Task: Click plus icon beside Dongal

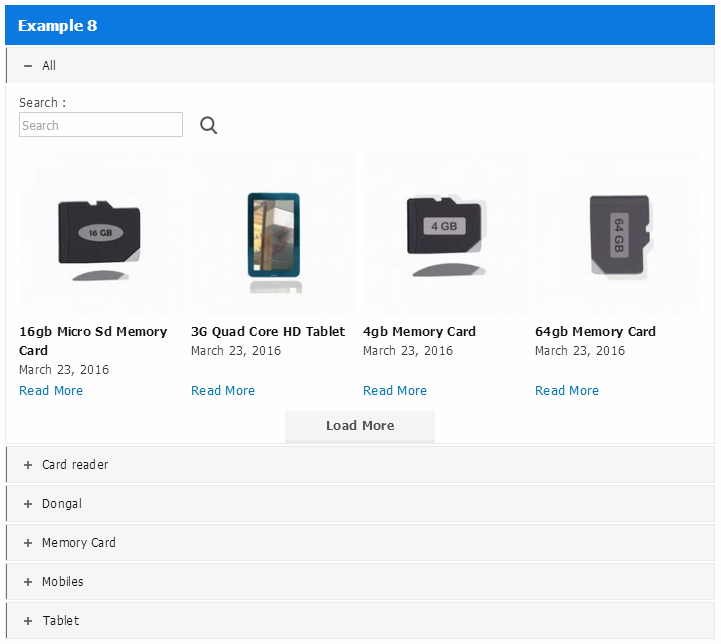Action: [28, 504]
